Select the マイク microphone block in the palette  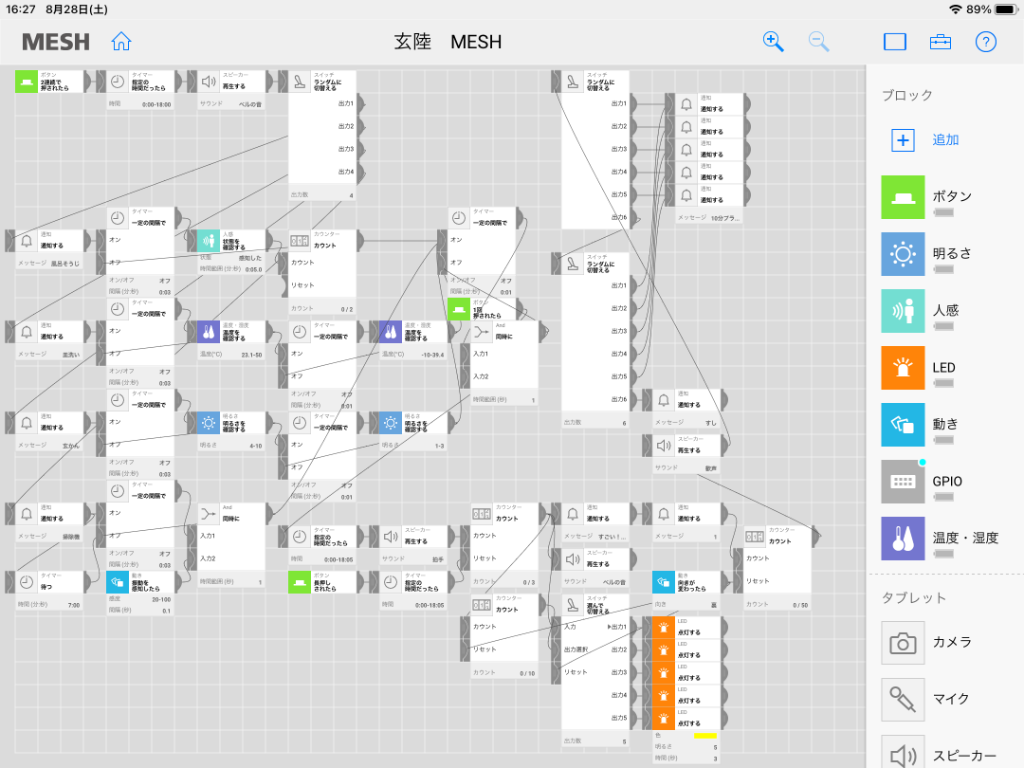pos(903,699)
